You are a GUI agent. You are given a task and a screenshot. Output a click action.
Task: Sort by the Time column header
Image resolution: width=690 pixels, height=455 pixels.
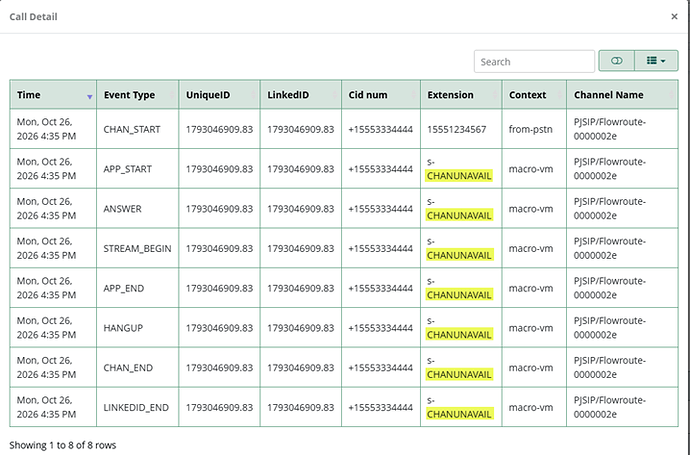click(x=53, y=95)
